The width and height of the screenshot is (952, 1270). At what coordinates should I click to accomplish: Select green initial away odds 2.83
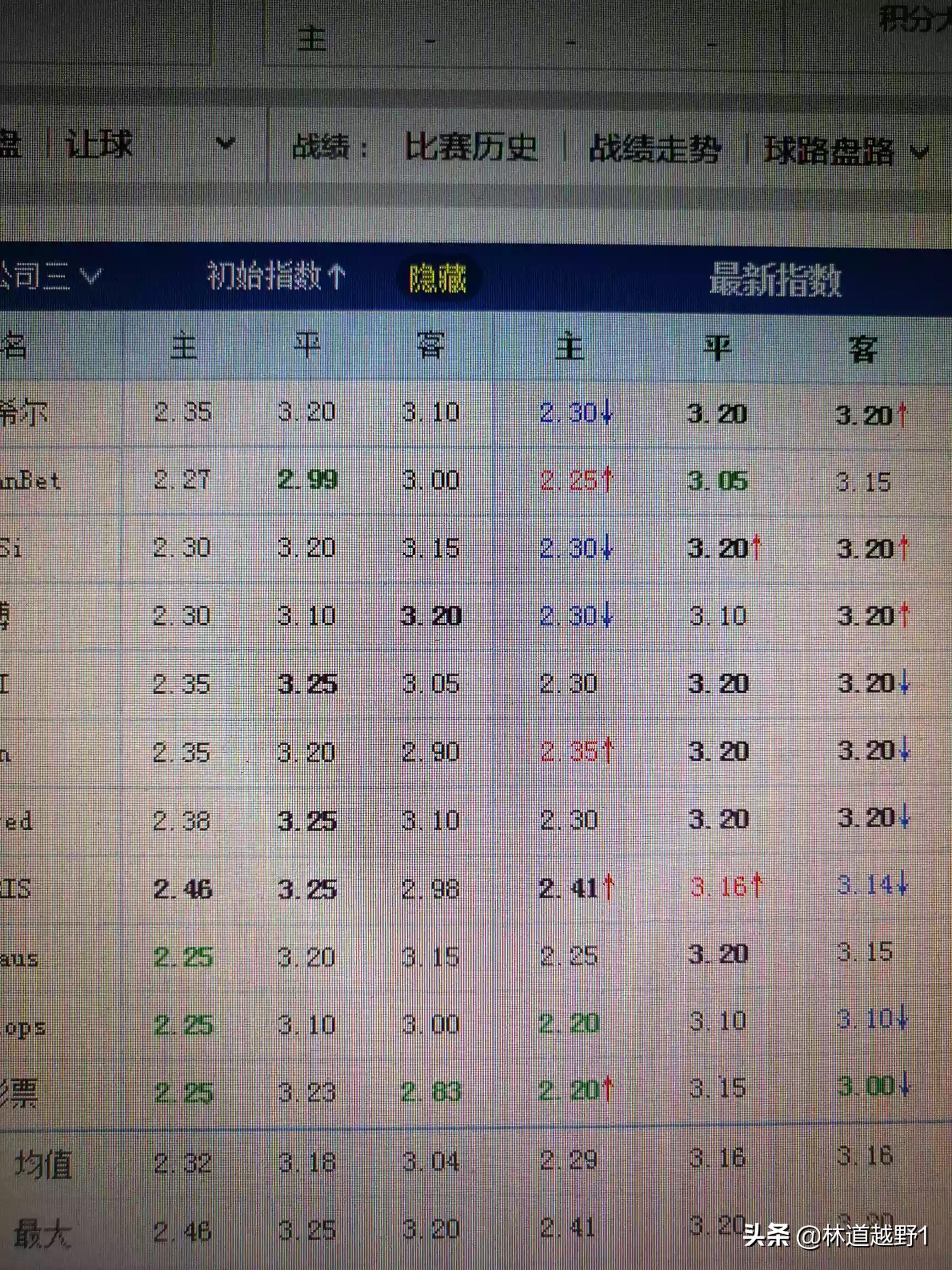(430, 1093)
